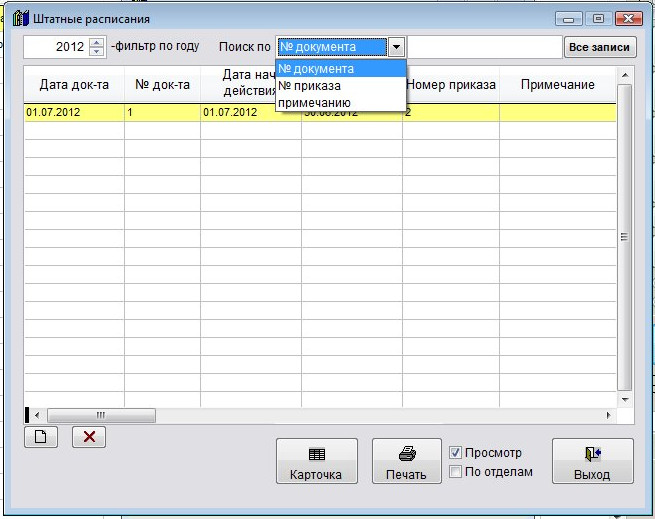The width and height of the screenshot is (655, 519).
Task: Select the Номер приказа cell containing 2
Action: pyautogui.click(x=451, y=112)
